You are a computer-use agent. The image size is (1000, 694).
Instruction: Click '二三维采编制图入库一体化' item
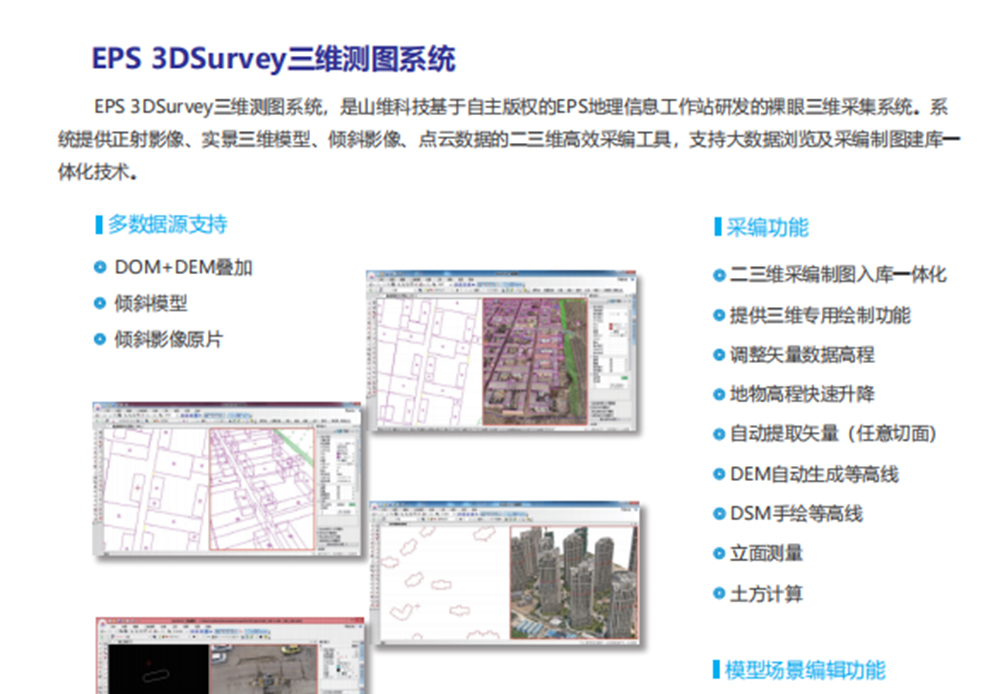(838, 275)
